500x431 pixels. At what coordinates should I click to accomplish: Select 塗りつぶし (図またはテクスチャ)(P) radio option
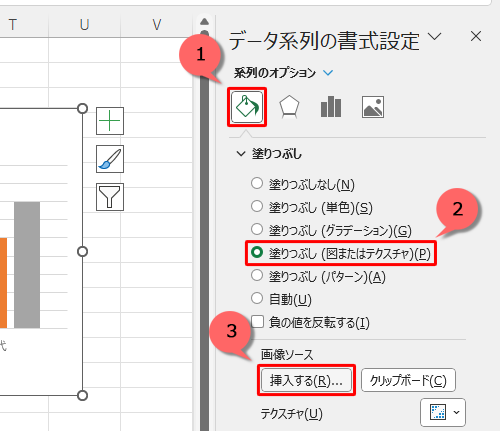point(257,252)
